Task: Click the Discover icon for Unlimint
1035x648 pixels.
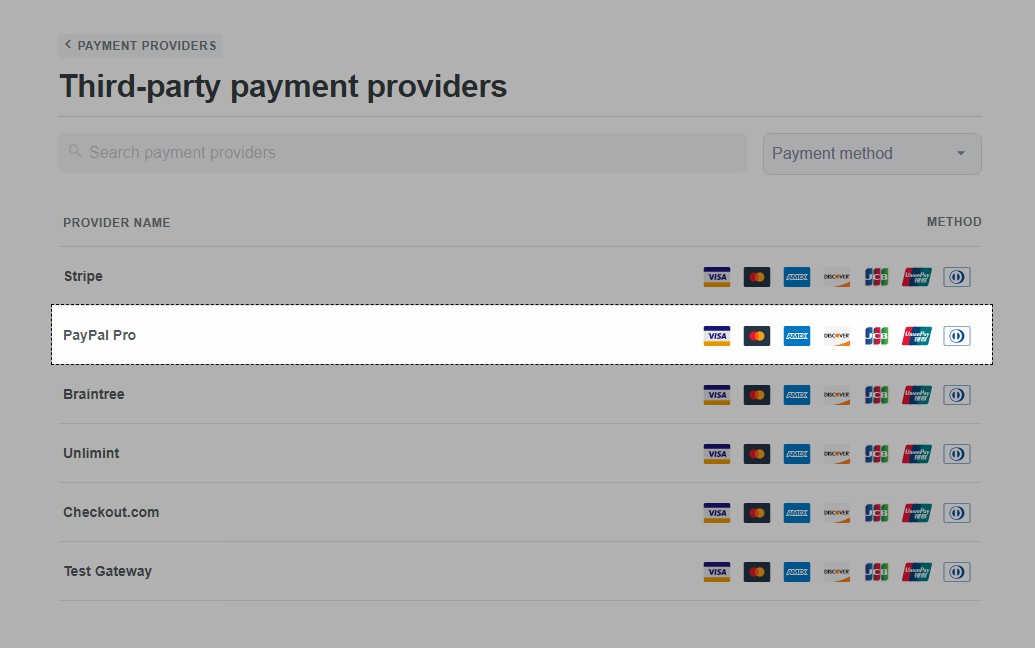Action: (836, 453)
